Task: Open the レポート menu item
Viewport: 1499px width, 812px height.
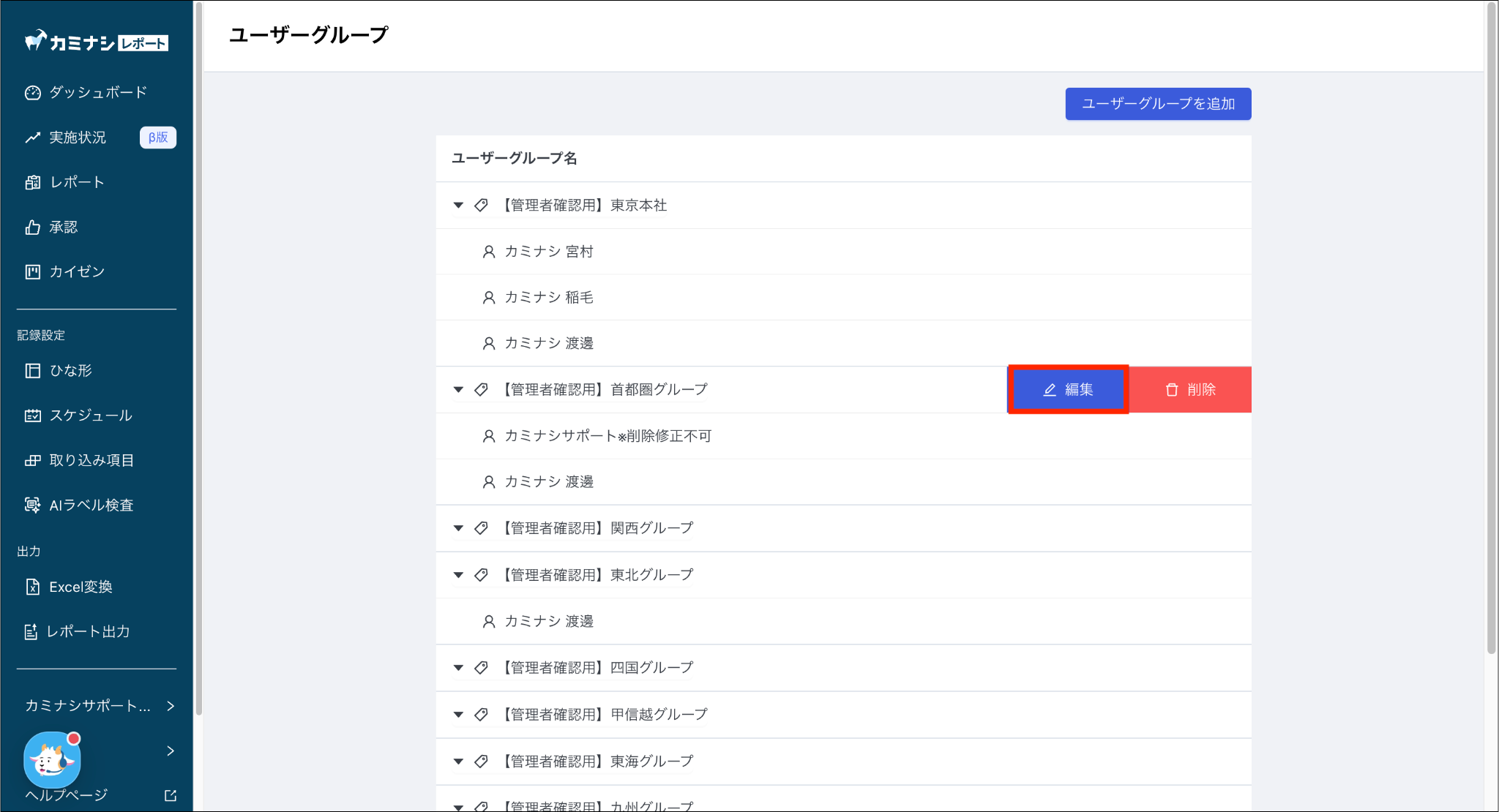Action: [x=77, y=182]
